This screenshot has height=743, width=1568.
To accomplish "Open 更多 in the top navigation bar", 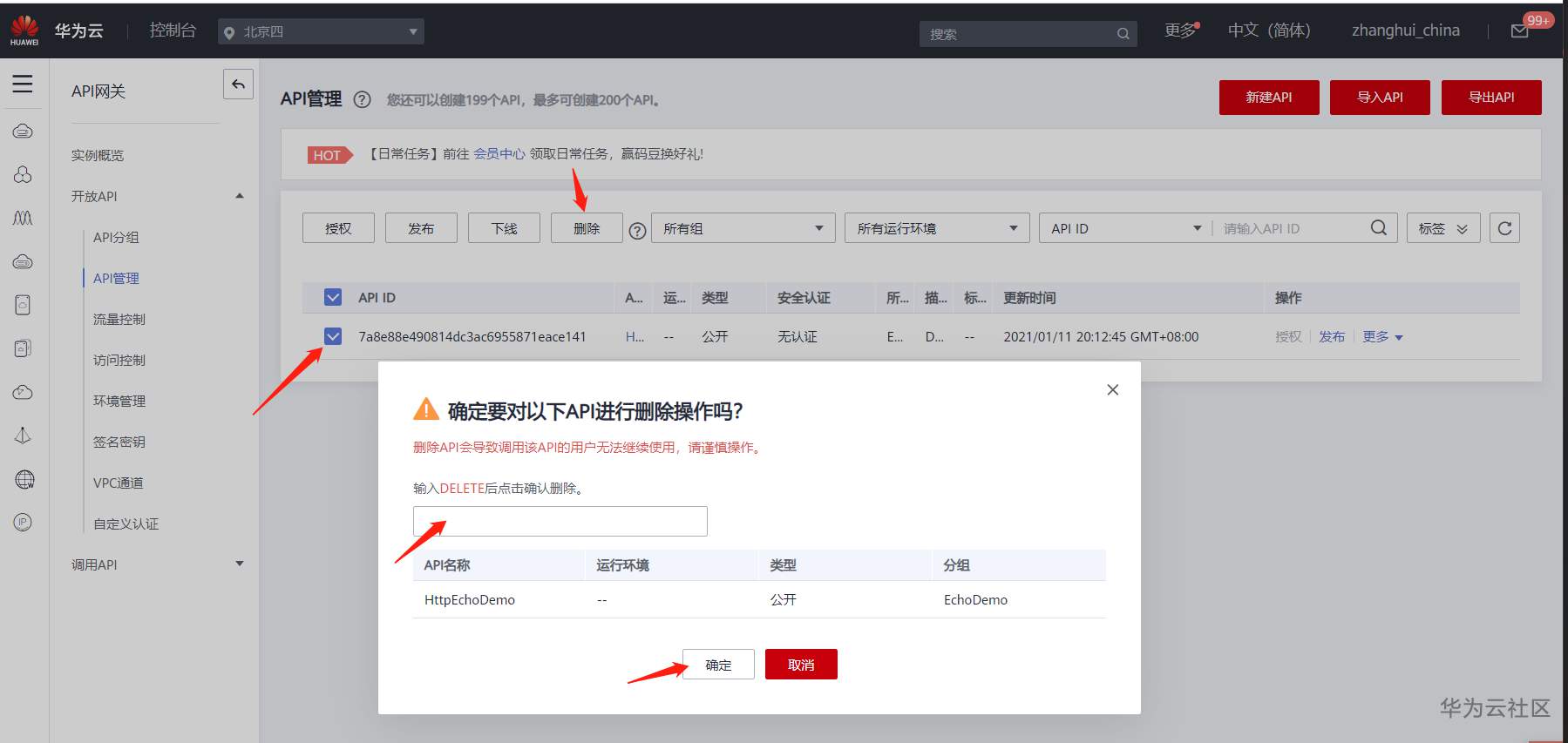I will click(1181, 30).
